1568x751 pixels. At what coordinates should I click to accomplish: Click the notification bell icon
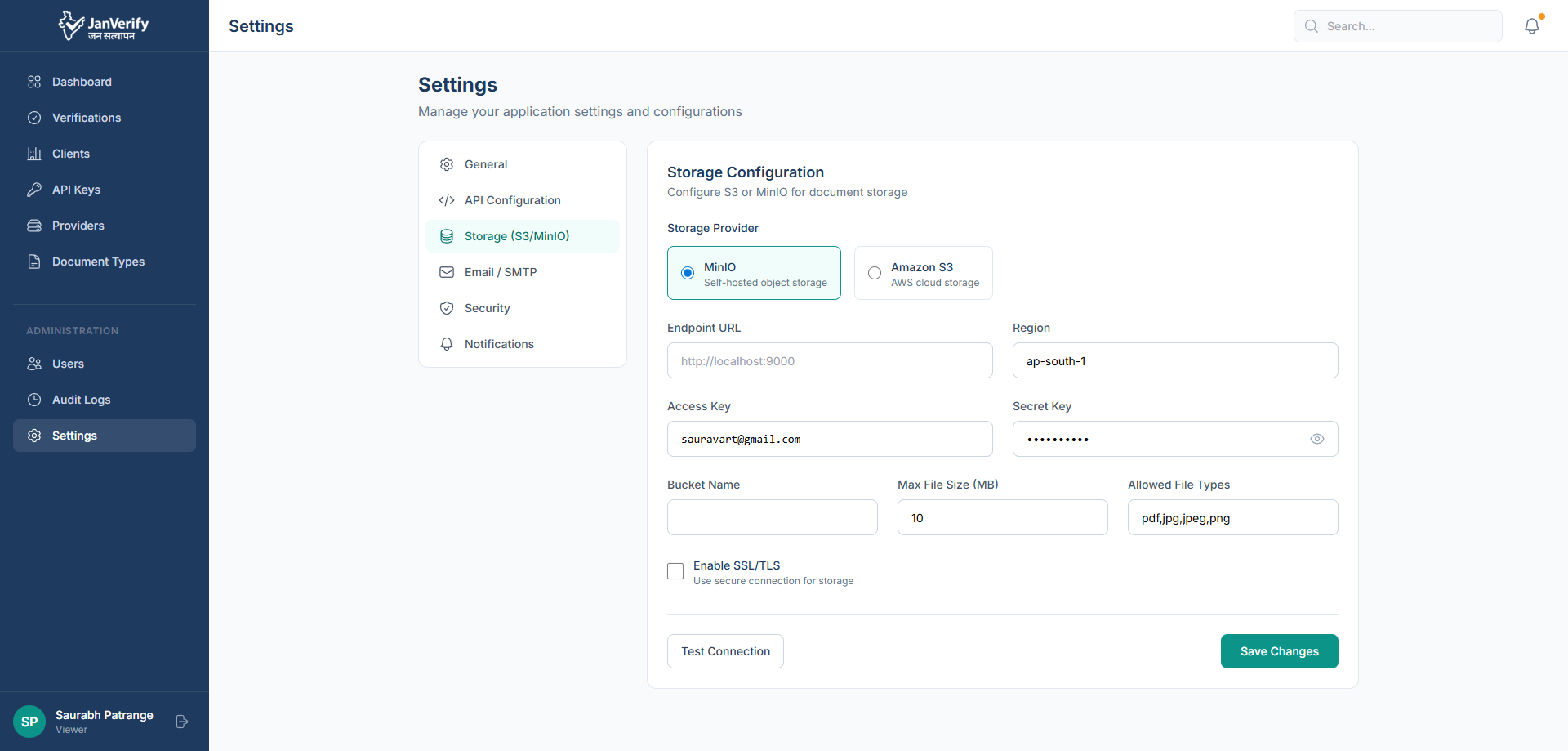(1531, 26)
